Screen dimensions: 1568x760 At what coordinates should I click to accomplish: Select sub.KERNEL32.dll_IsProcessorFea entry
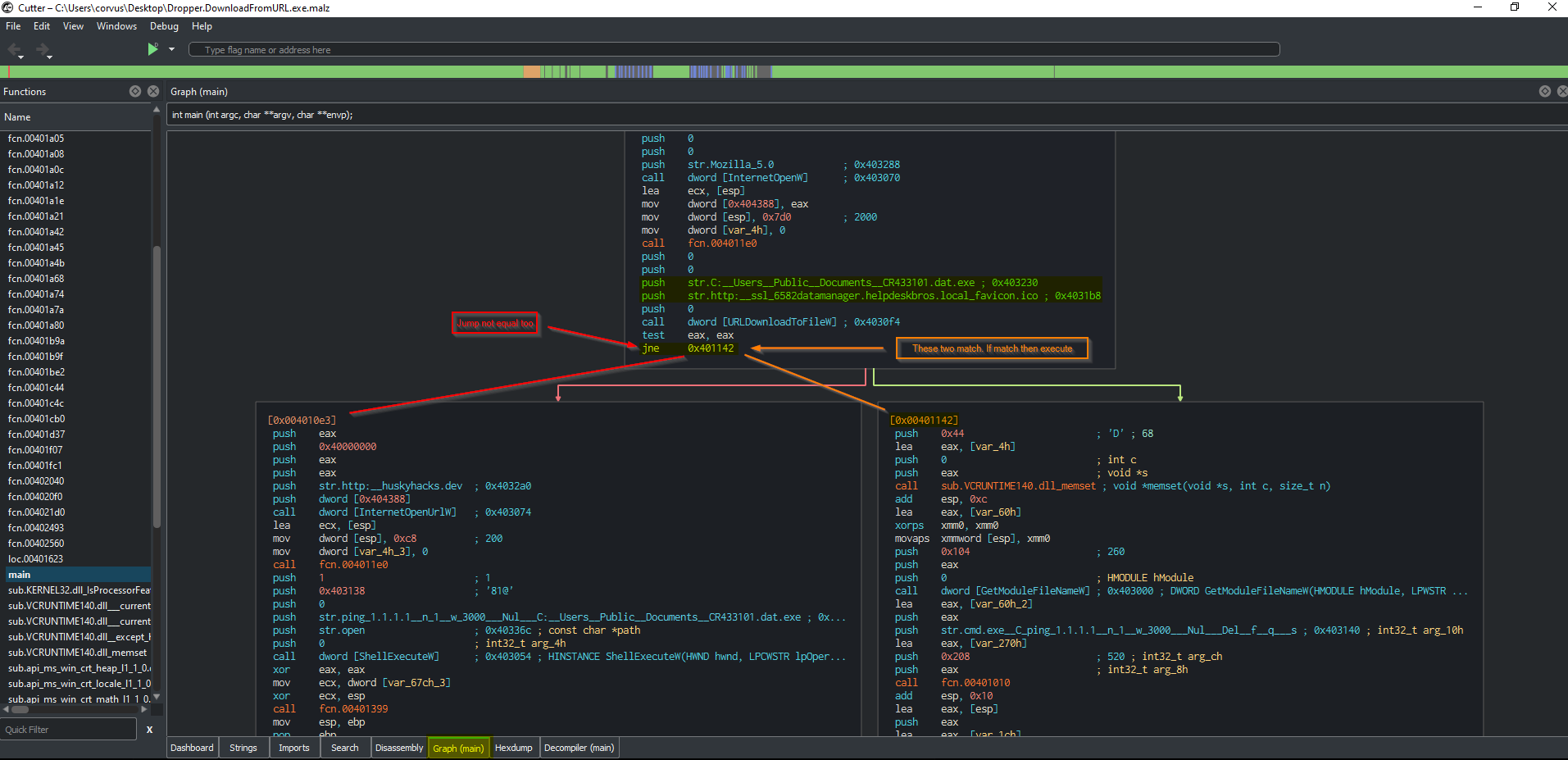point(78,590)
